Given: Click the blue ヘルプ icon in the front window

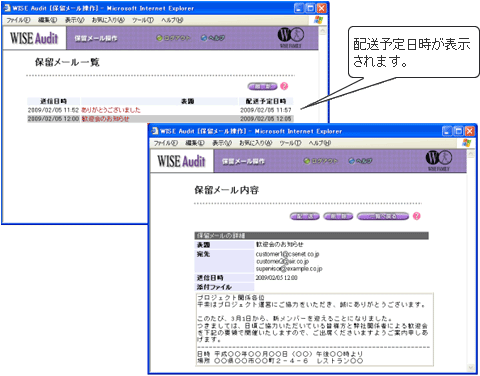Looking at the screenshot, I should click(352, 161).
